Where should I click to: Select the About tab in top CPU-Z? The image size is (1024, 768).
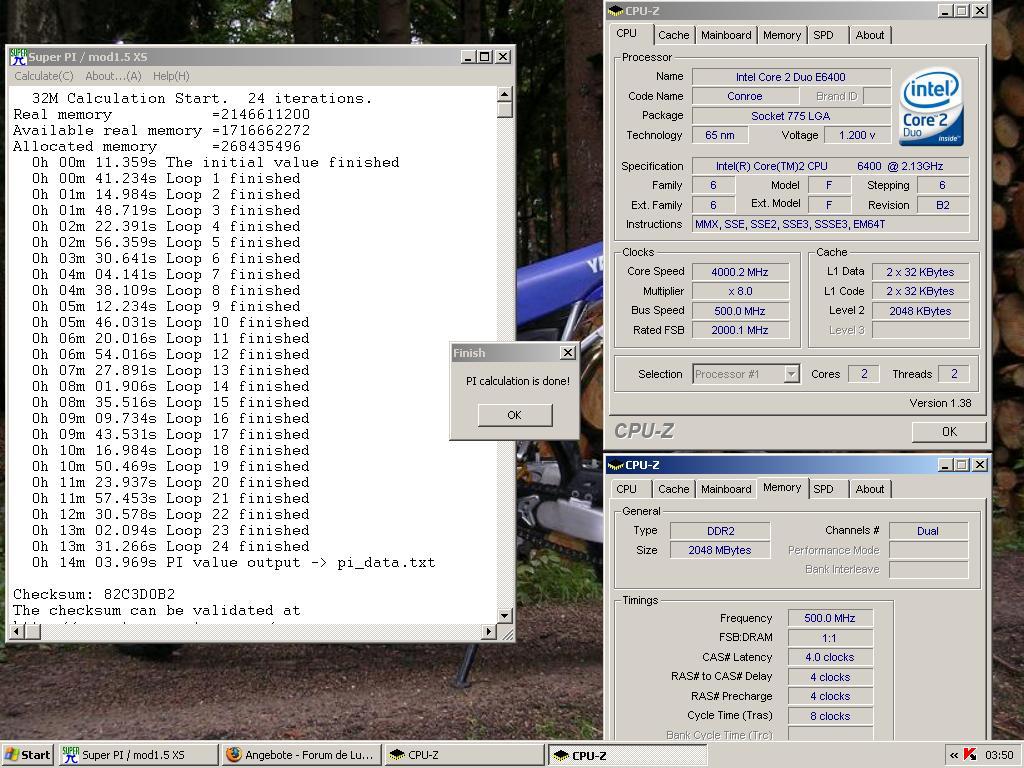(870, 35)
